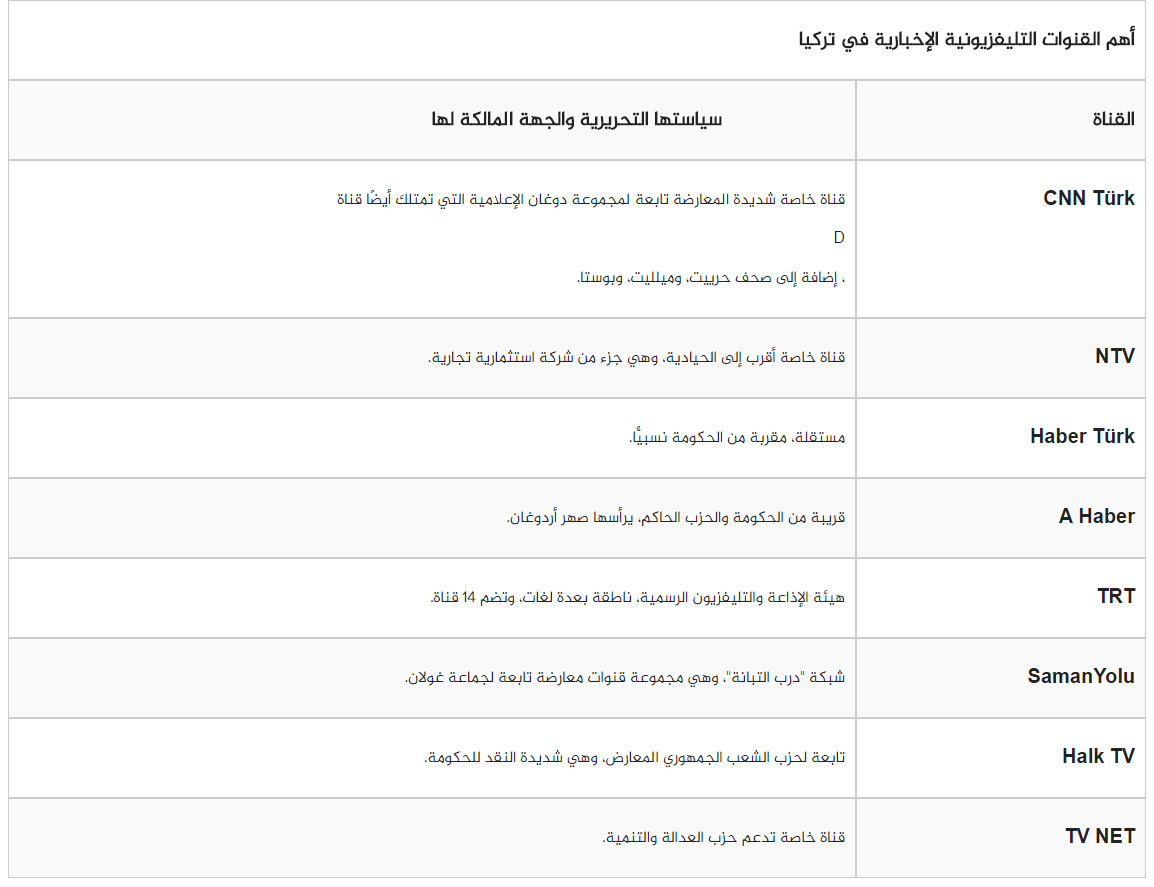Select the TRT channel name cell
The image size is (1154, 887).
pos(1115,596)
